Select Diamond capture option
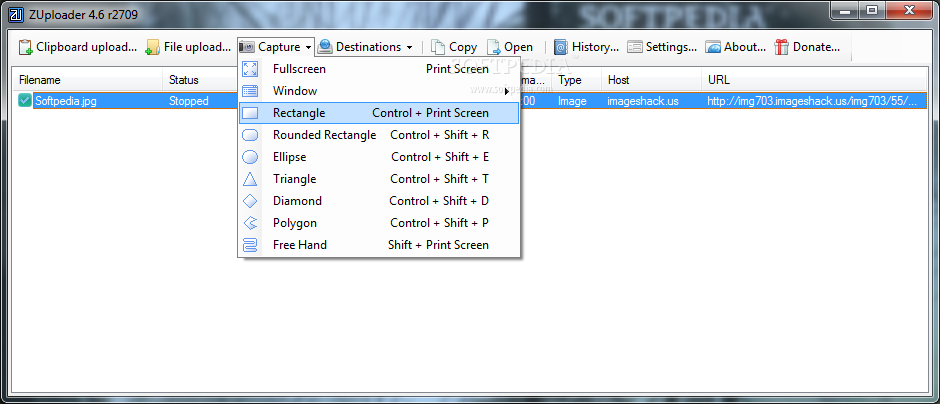This screenshot has height=404, width=940. 379,201
